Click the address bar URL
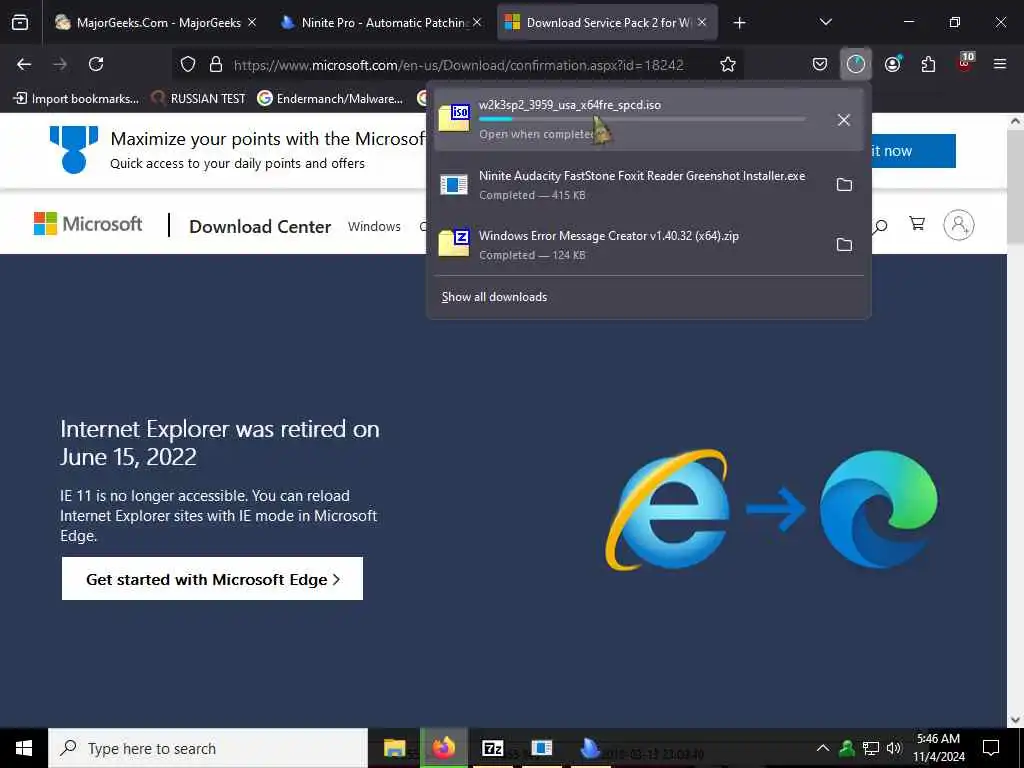 [x=458, y=65]
